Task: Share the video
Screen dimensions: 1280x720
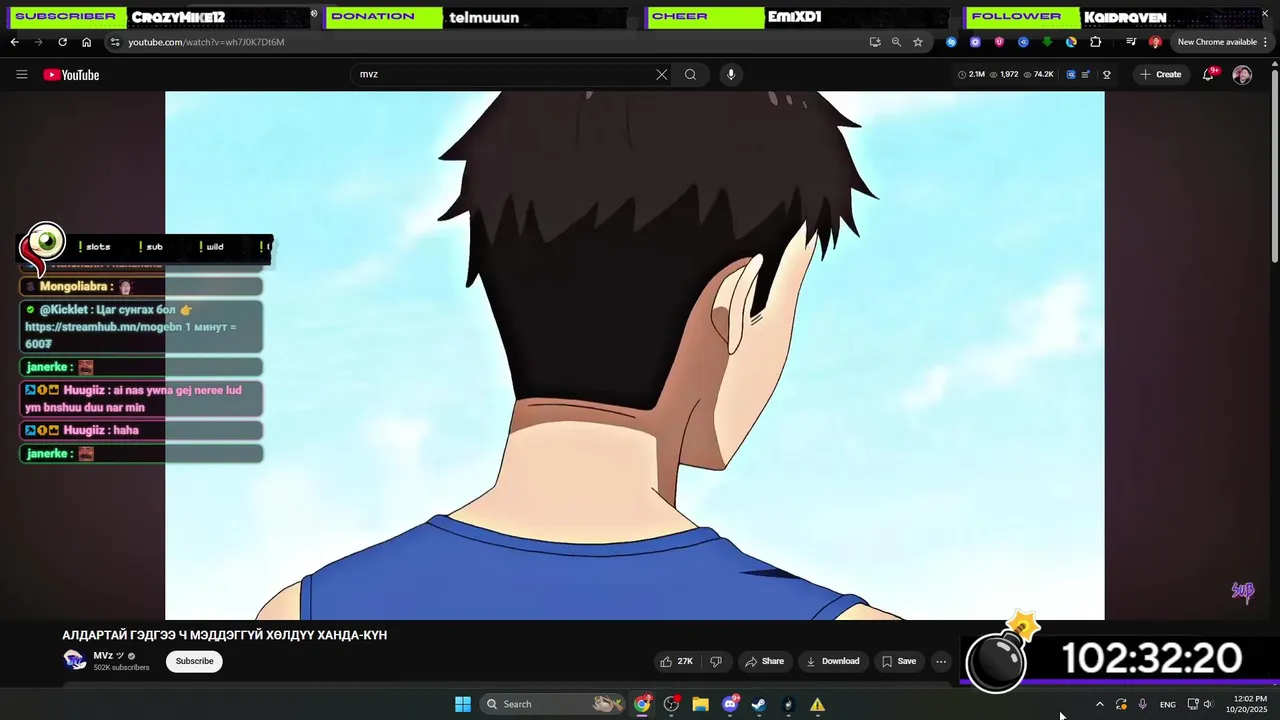Action: (764, 661)
